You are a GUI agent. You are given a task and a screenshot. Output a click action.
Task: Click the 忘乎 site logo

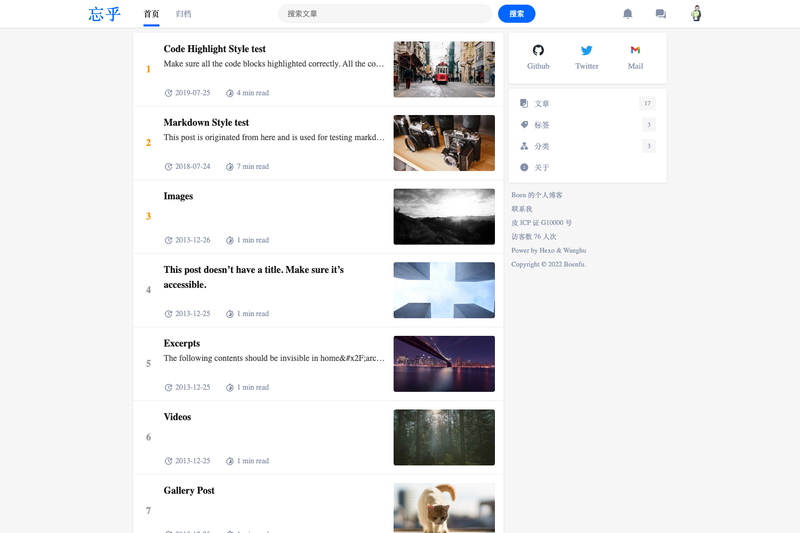[105, 14]
